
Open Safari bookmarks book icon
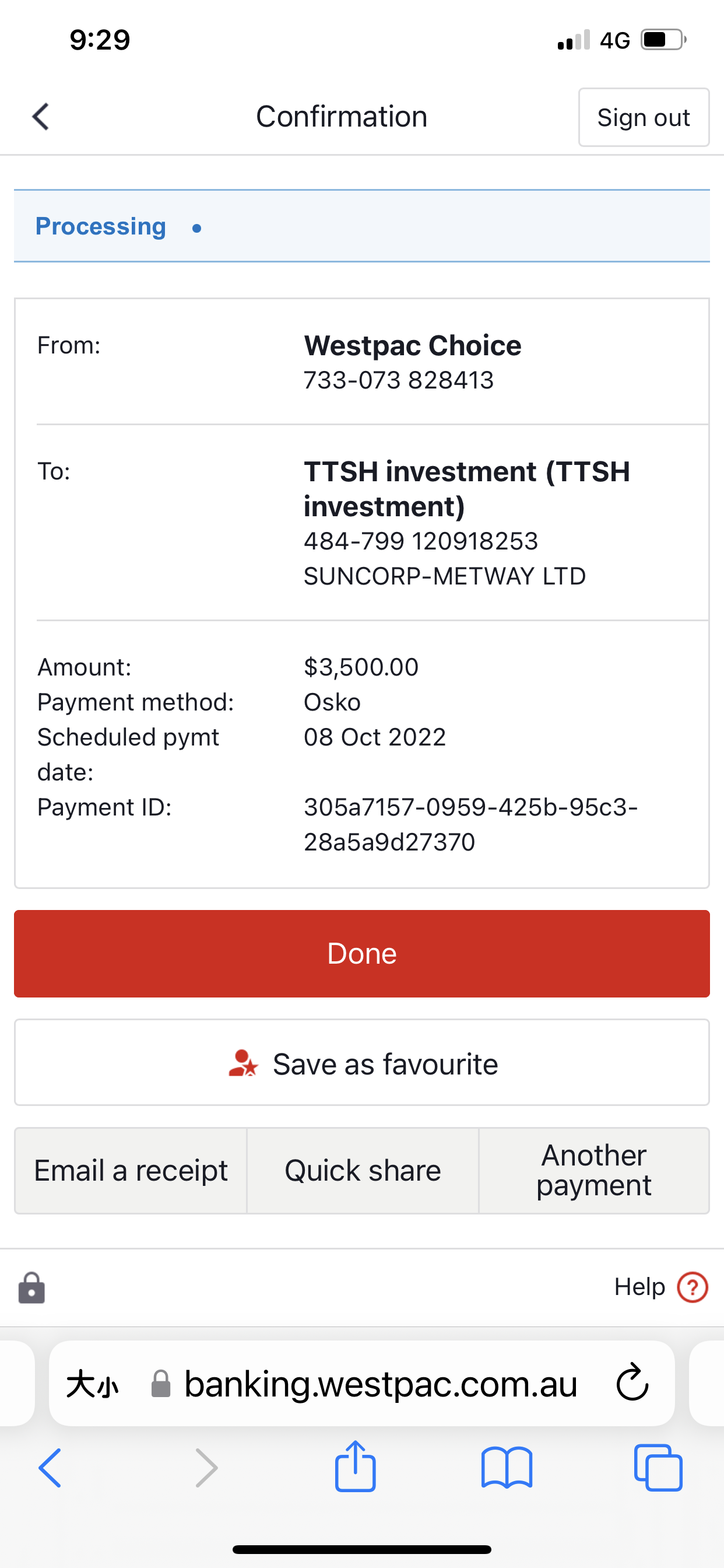507,1468
